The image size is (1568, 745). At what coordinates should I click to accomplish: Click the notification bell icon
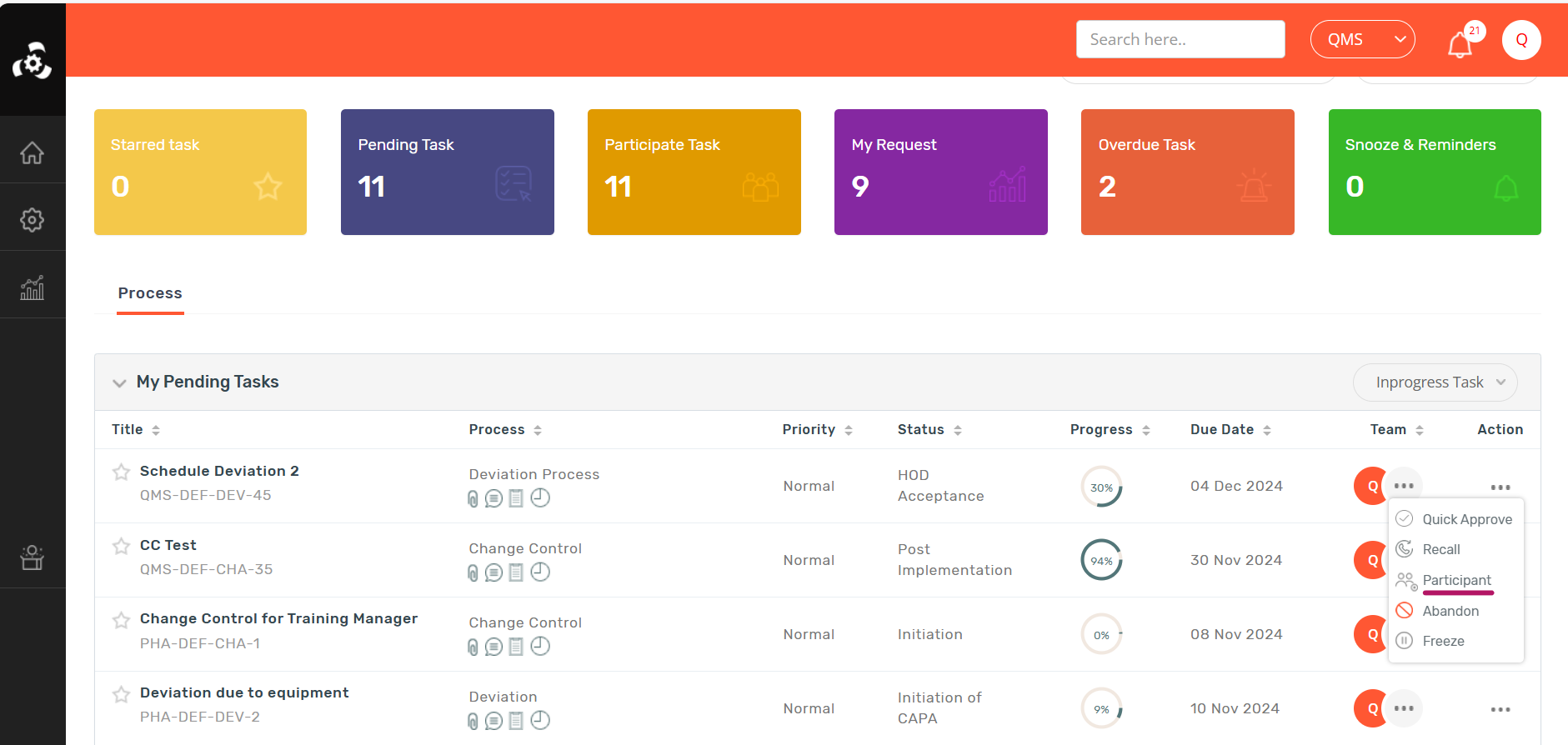point(1459,44)
